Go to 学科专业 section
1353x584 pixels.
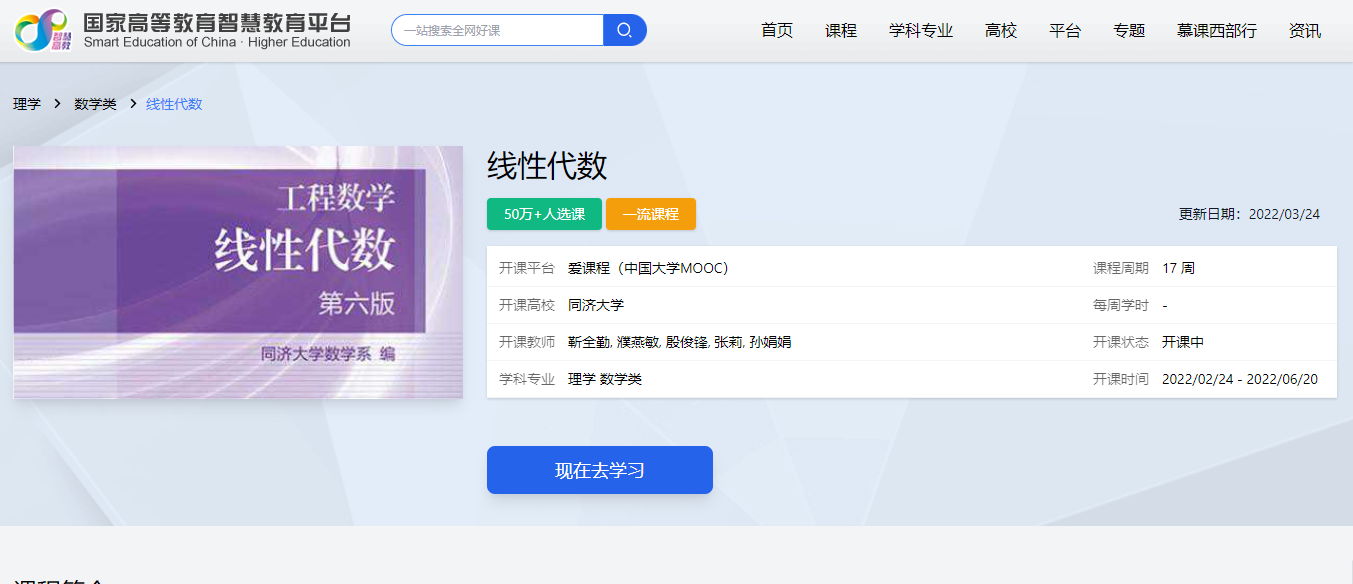coord(921,31)
